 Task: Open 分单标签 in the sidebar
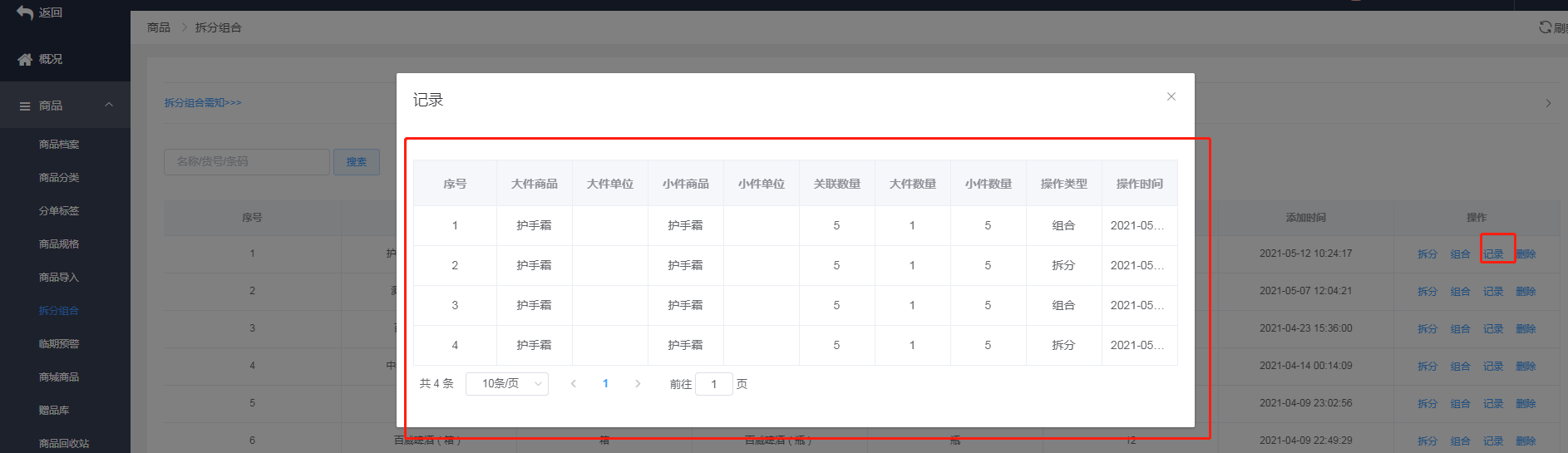click(59, 211)
